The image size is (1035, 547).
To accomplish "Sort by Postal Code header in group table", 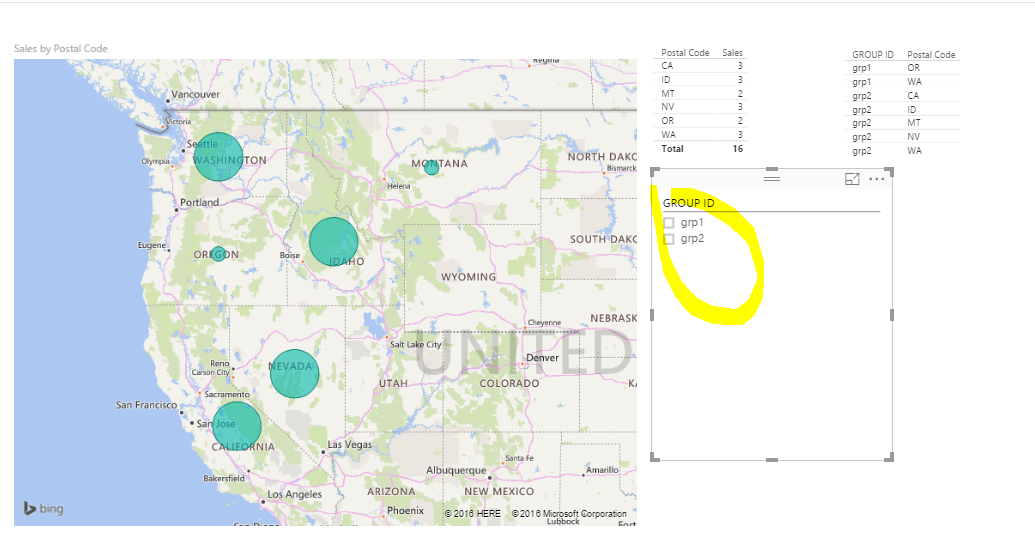I will tap(931, 54).
